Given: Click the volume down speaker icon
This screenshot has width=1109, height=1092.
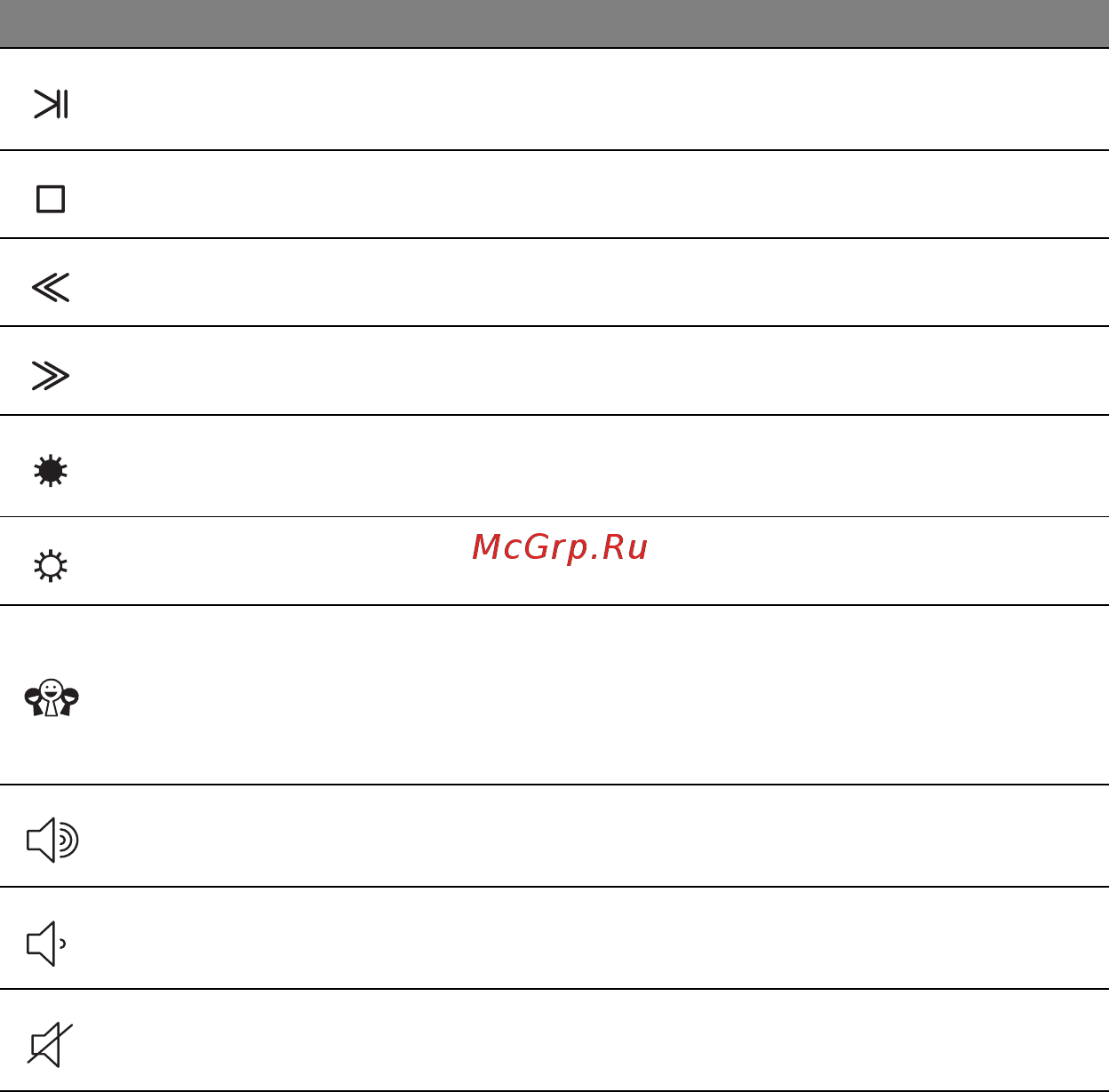Looking at the screenshot, I should click(46, 944).
